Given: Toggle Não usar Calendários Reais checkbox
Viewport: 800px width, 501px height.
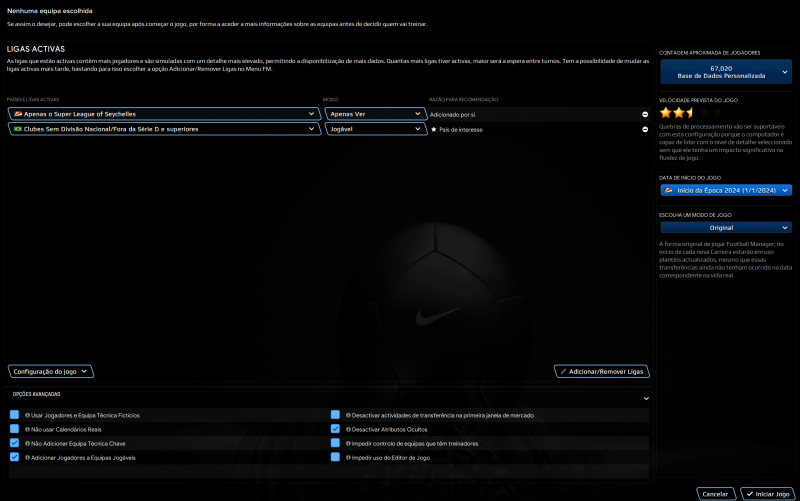Looking at the screenshot, I should pyautogui.click(x=14, y=429).
